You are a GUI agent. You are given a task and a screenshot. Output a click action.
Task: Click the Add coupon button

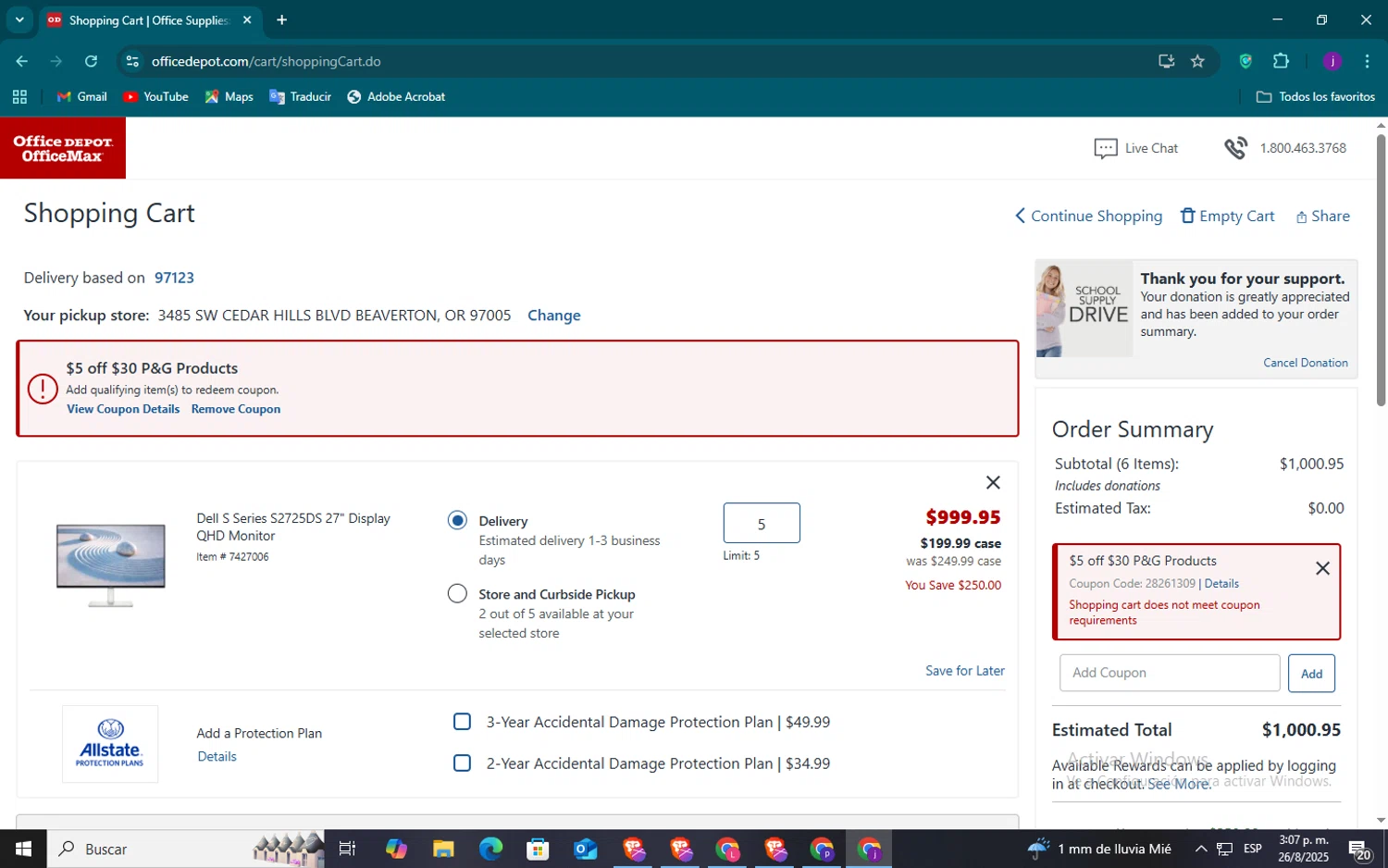coord(1311,673)
